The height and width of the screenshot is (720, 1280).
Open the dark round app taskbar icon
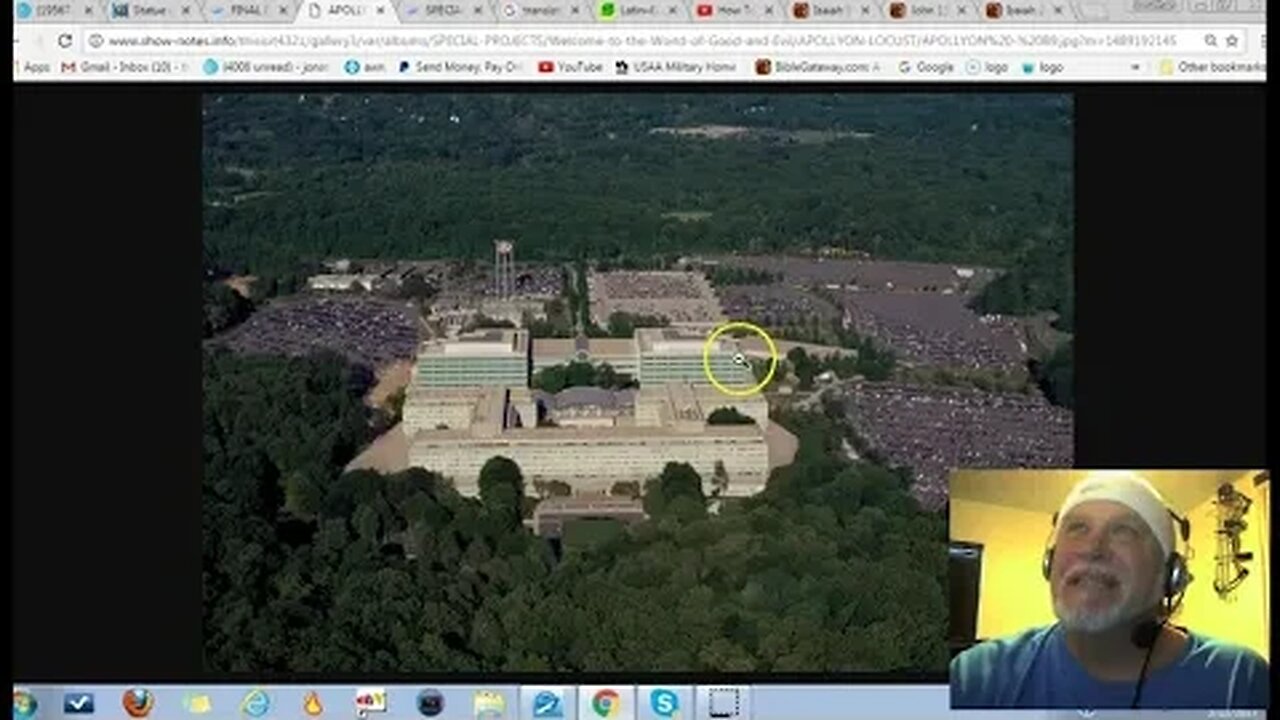[x=430, y=704]
